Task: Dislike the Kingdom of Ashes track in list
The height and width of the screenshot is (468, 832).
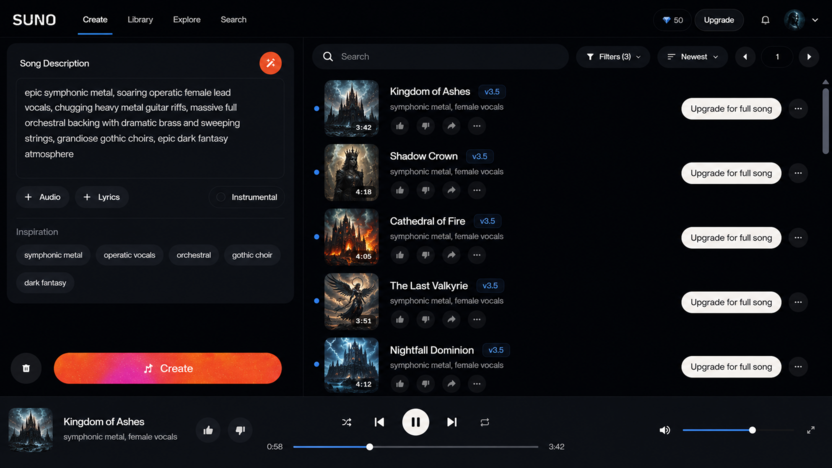Action: point(426,126)
